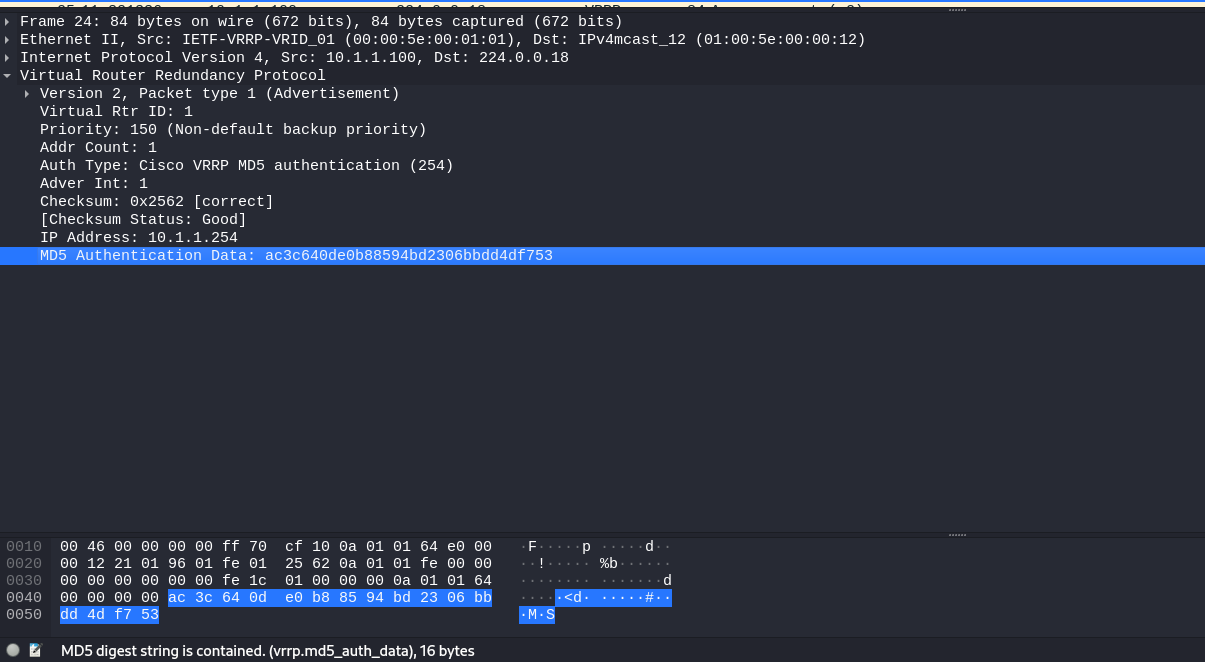Viewport: 1205px width, 662px height.
Task: Expand the Ethernet II section
Action: [8, 39]
